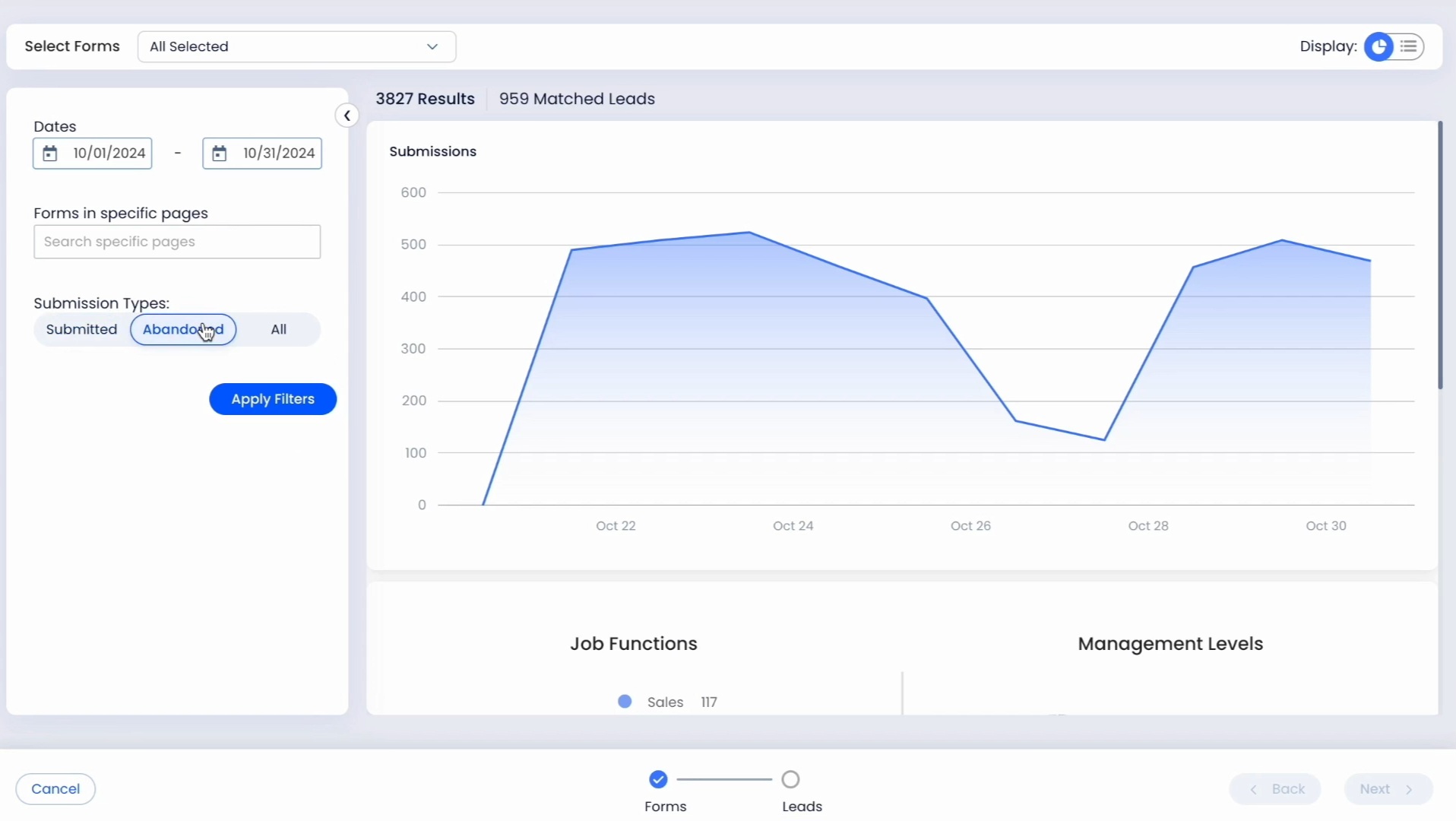Click the Back navigation button
1456x821 pixels.
point(1275,789)
